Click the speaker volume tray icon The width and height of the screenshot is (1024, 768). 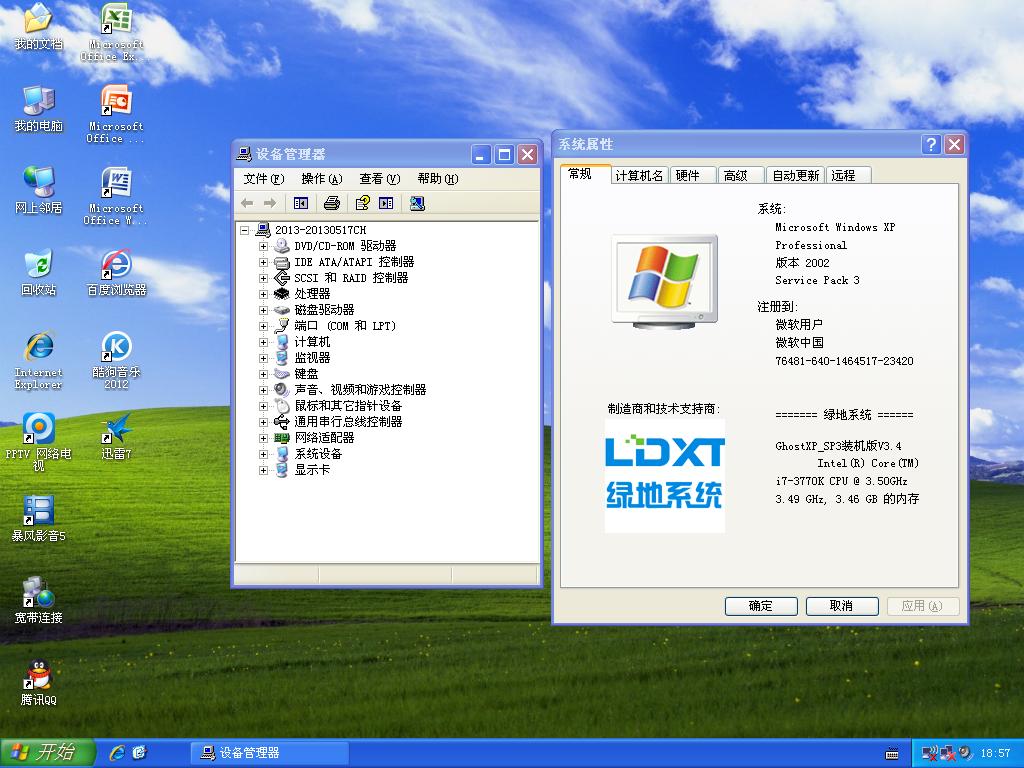[x=965, y=754]
